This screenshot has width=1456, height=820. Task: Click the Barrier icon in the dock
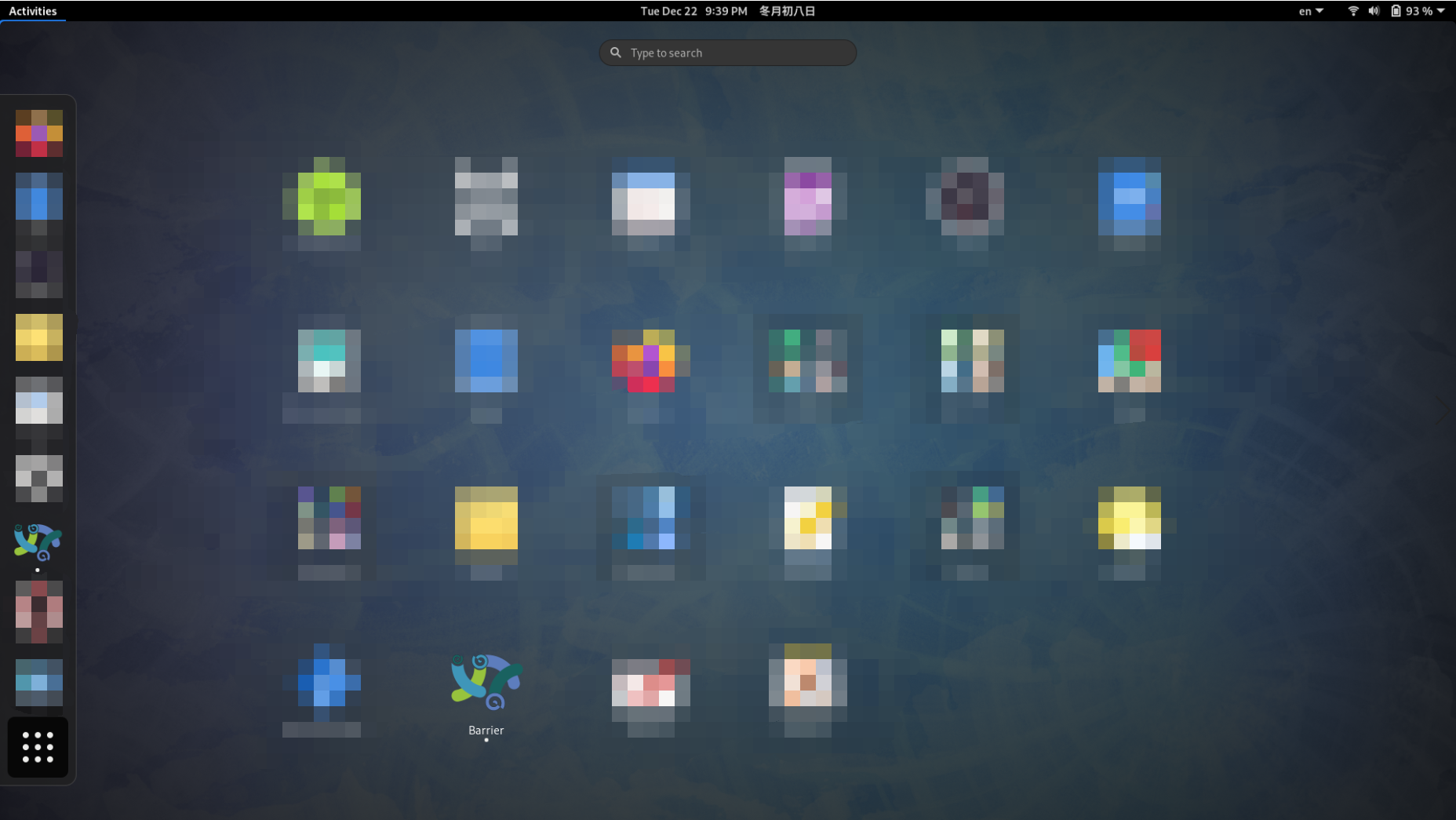[x=38, y=542]
